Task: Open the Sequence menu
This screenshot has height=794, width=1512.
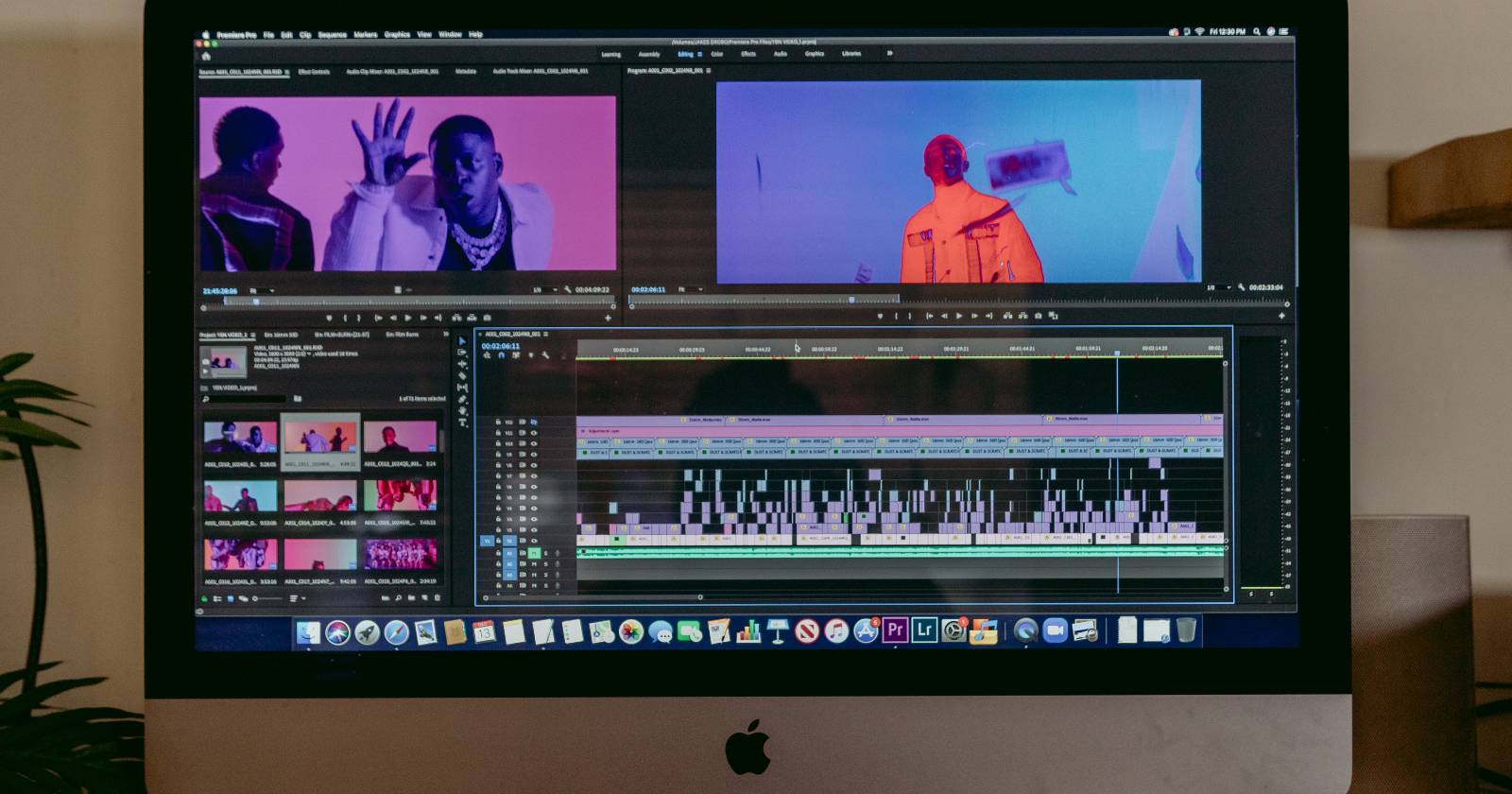Action: [x=332, y=35]
